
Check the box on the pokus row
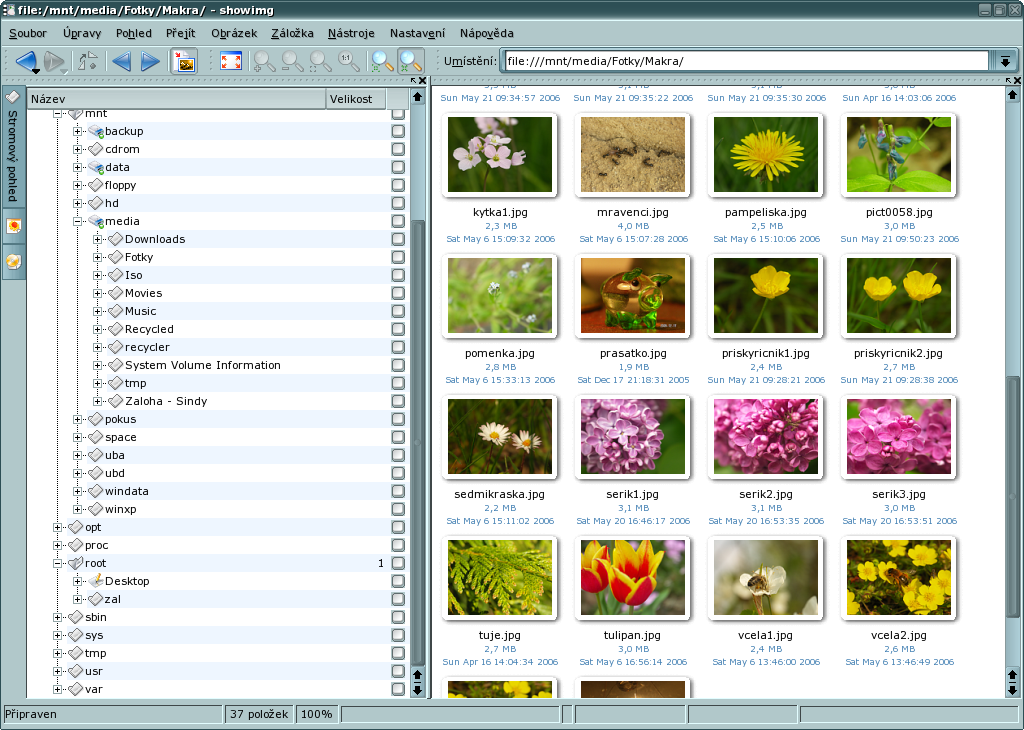(x=398, y=419)
